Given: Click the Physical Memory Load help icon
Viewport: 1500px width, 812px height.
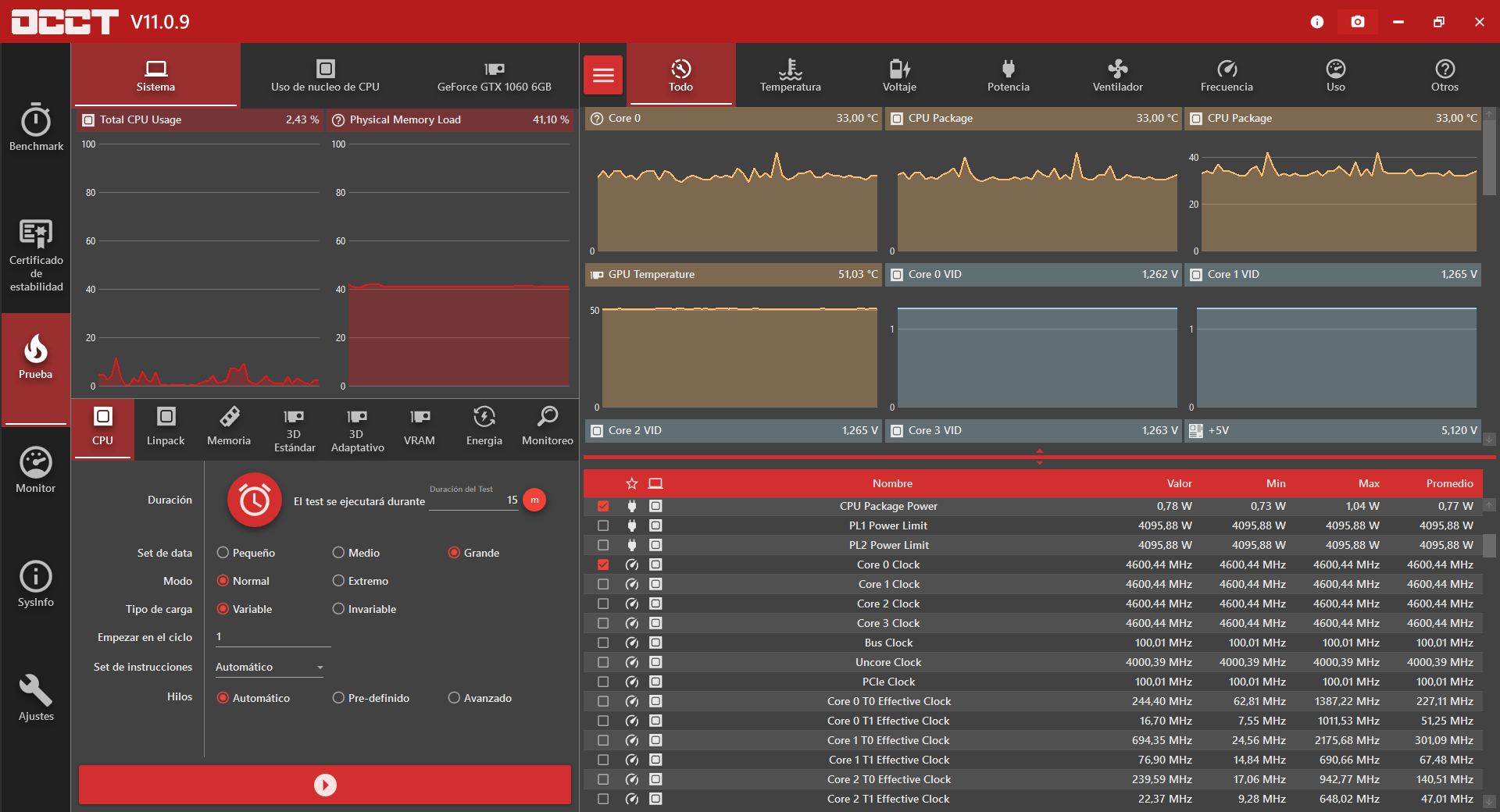Looking at the screenshot, I should [x=338, y=120].
